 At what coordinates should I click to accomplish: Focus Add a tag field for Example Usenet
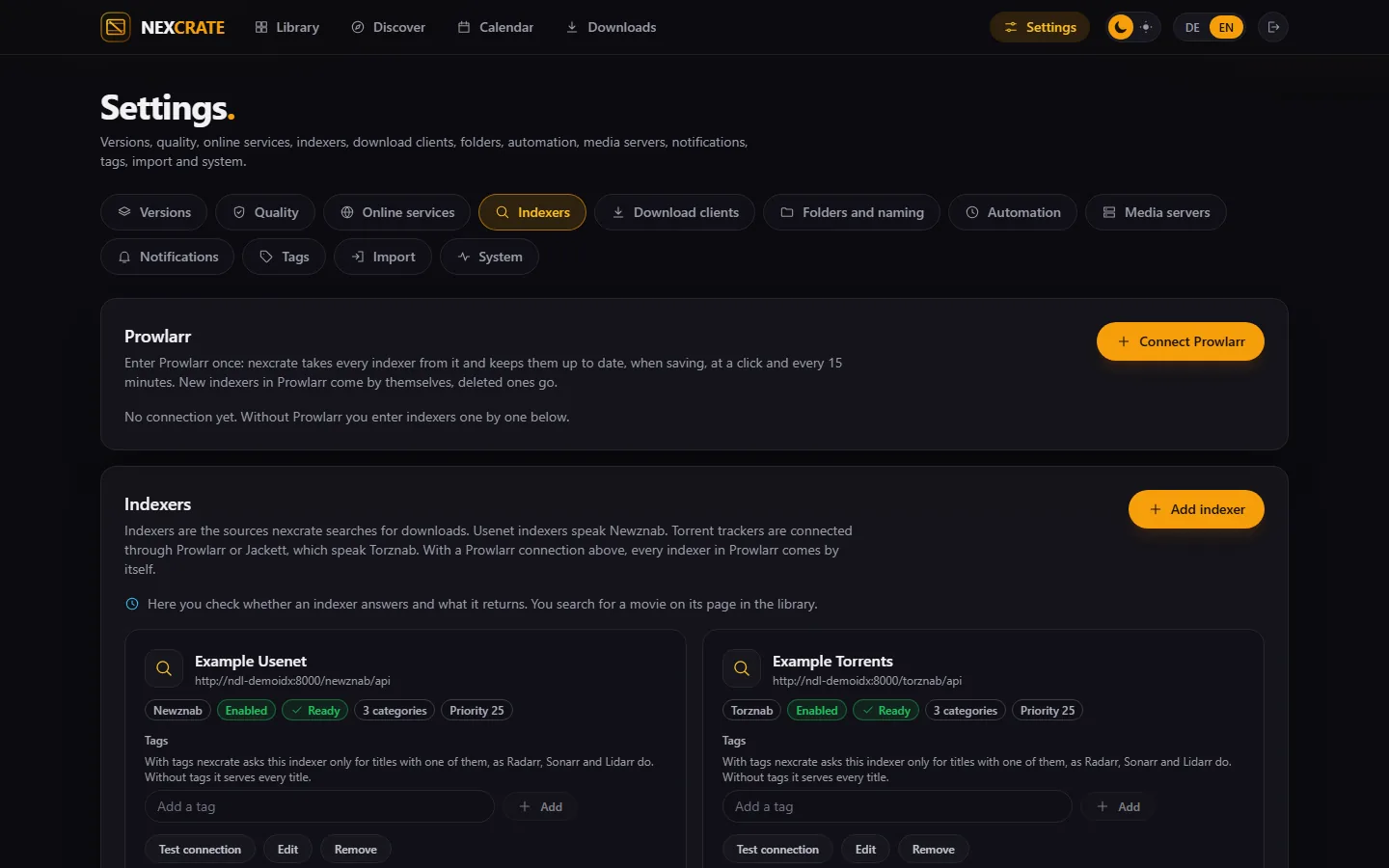[319, 806]
